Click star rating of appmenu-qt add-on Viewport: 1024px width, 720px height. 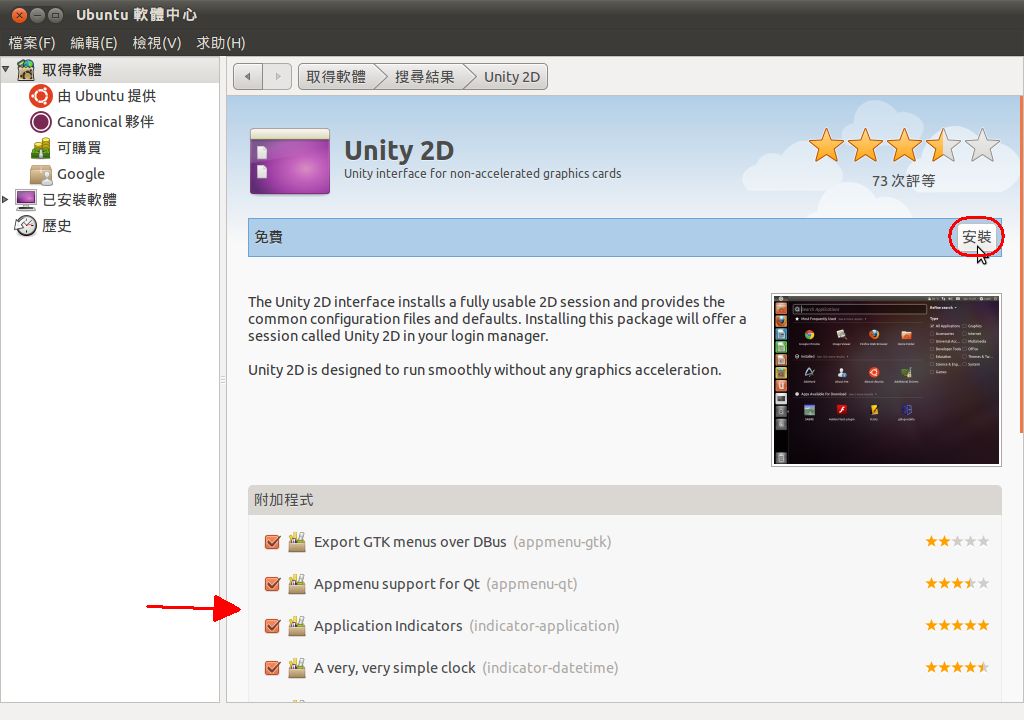click(x=957, y=583)
